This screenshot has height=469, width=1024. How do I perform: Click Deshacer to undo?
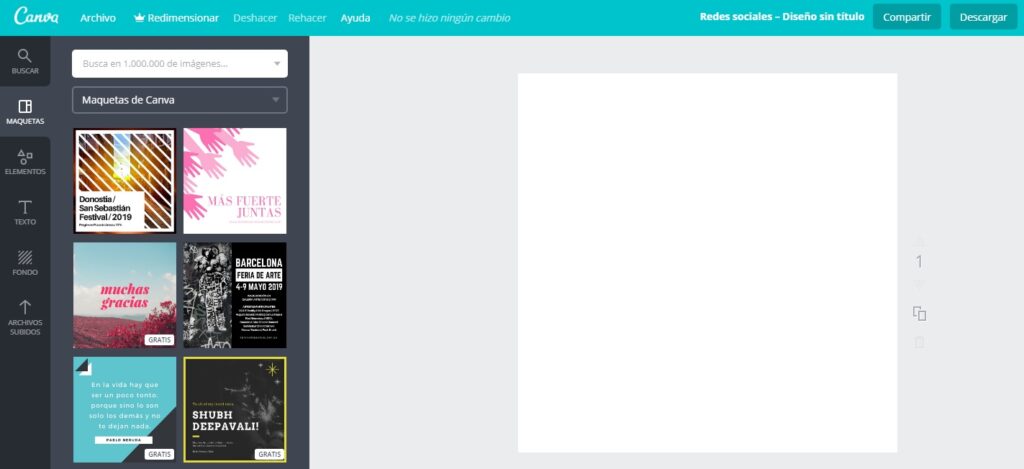point(255,18)
